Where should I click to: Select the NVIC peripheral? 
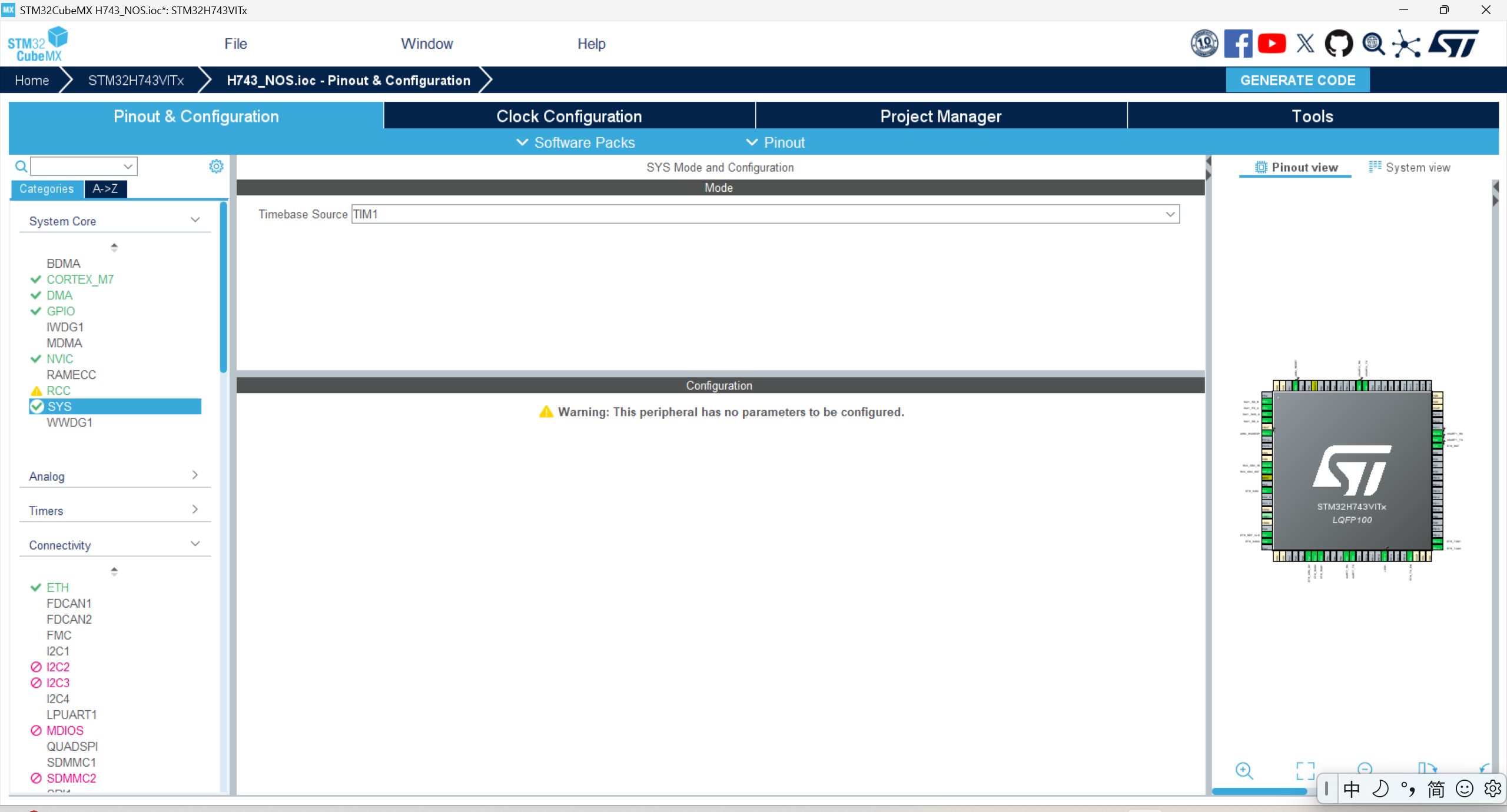click(x=60, y=359)
